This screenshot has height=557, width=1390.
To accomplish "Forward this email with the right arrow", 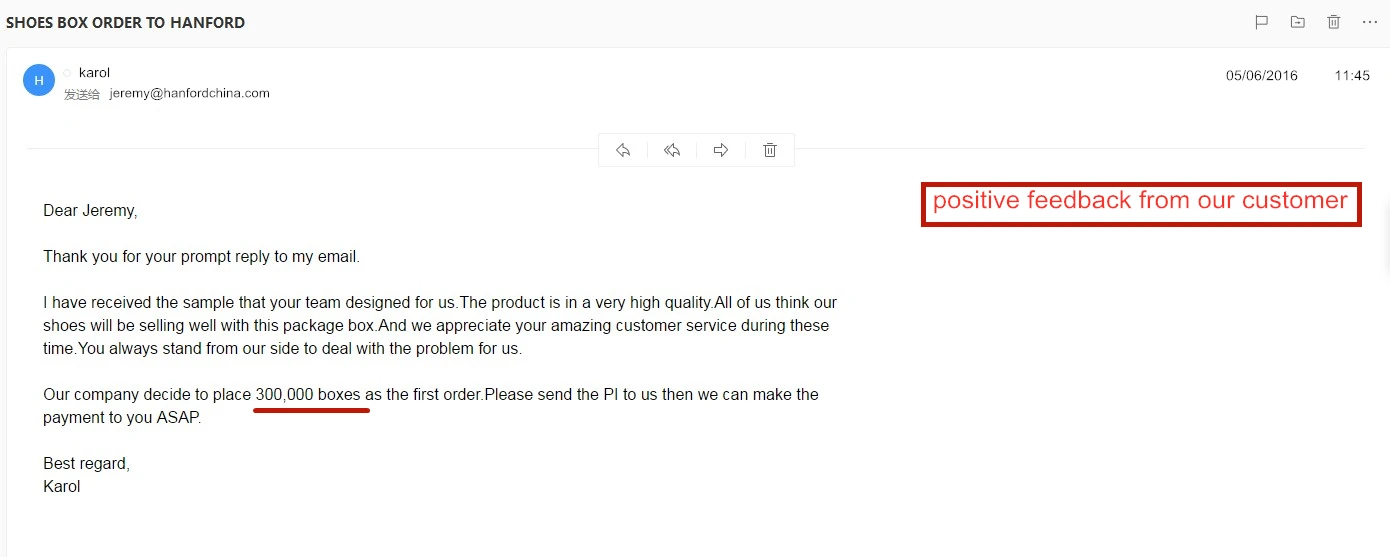I will point(721,150).
